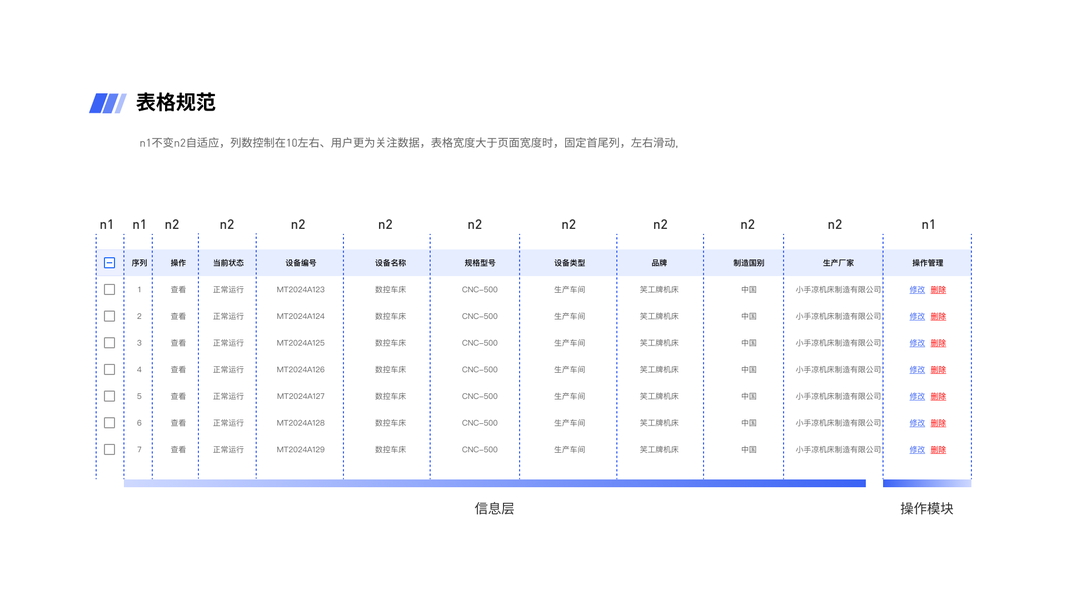The height and width of the screenshot is (600, 1067).
Task: Delete device MT2024A125 via 删除 link
Action: [938, 343]
